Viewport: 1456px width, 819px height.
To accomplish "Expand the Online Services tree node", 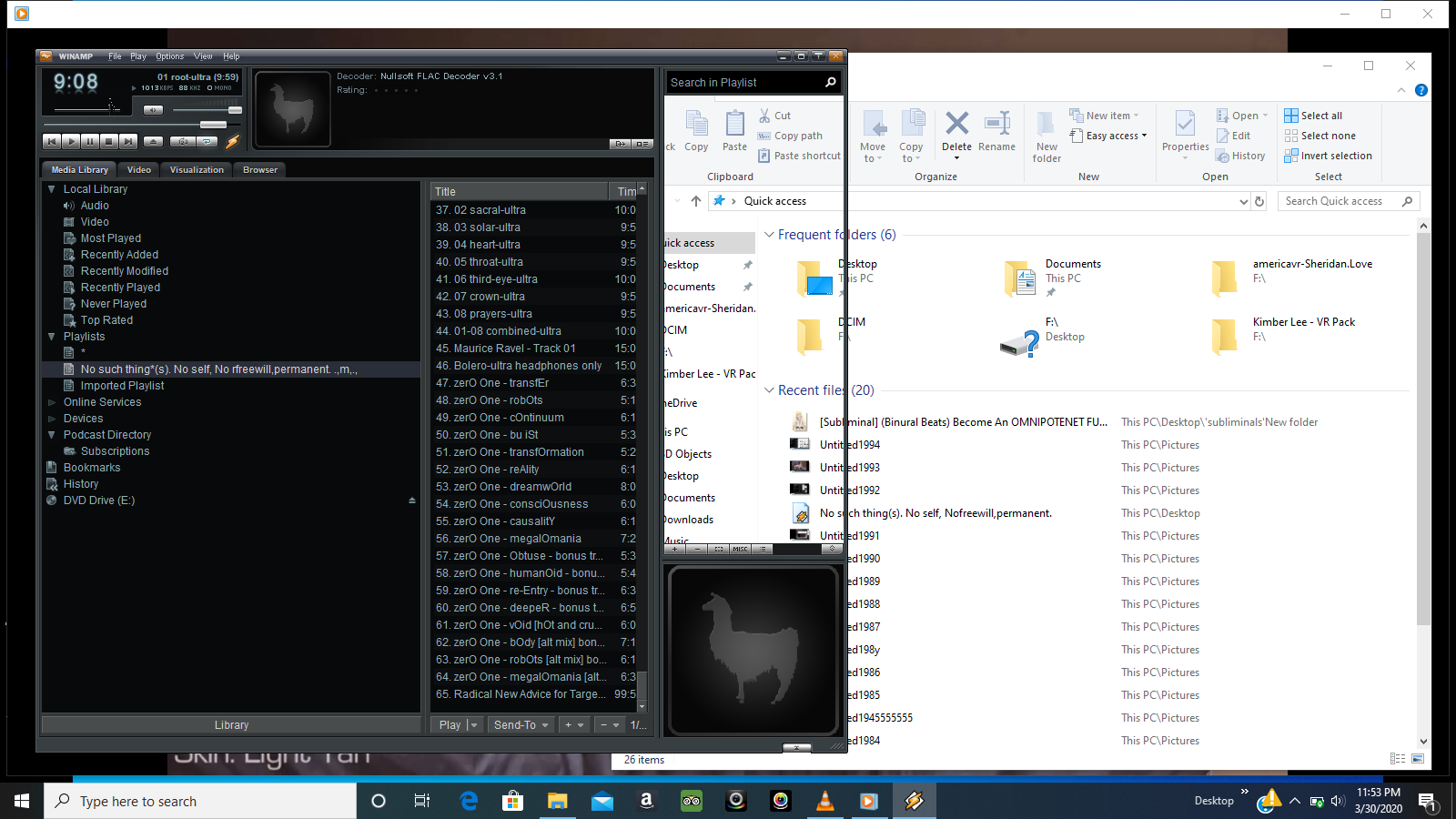I will [52, 402].
